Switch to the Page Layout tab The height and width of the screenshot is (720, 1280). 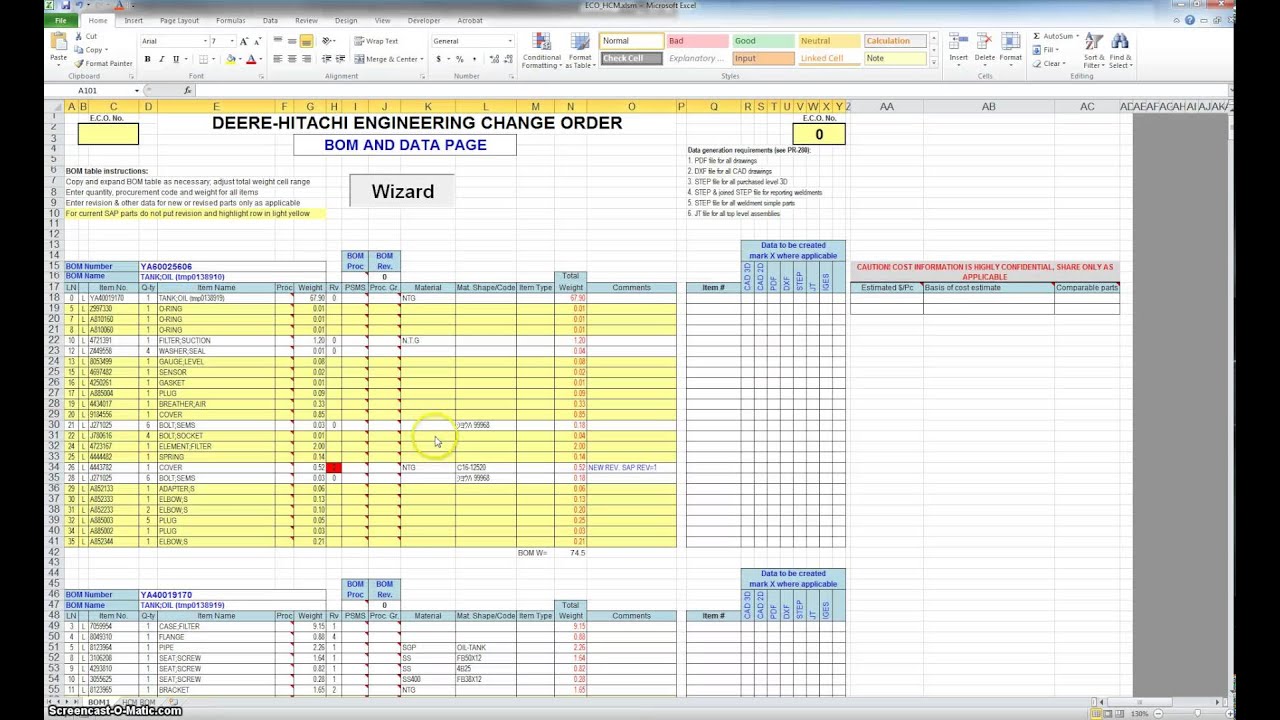point(179,20)
